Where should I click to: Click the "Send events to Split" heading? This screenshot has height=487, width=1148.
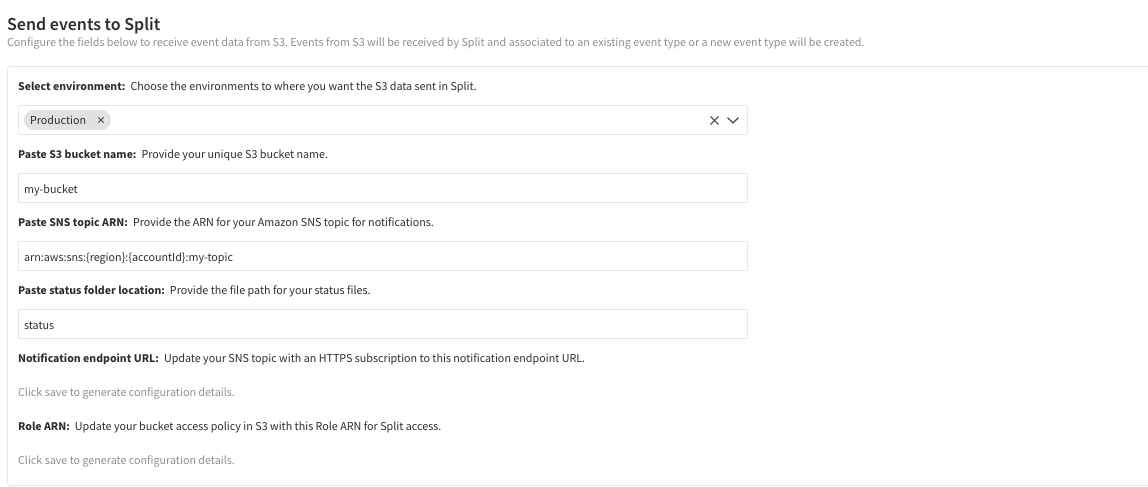pos(84,23)
